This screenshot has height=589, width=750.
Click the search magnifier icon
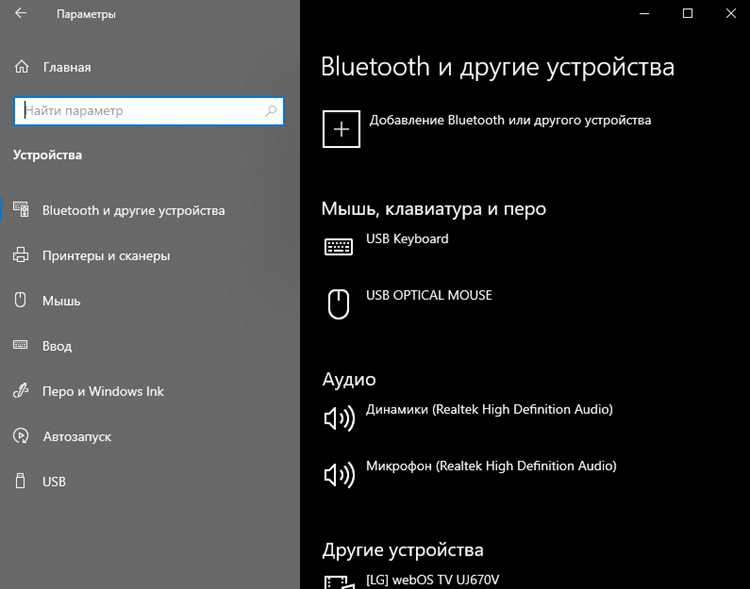(x=271, y=111)
